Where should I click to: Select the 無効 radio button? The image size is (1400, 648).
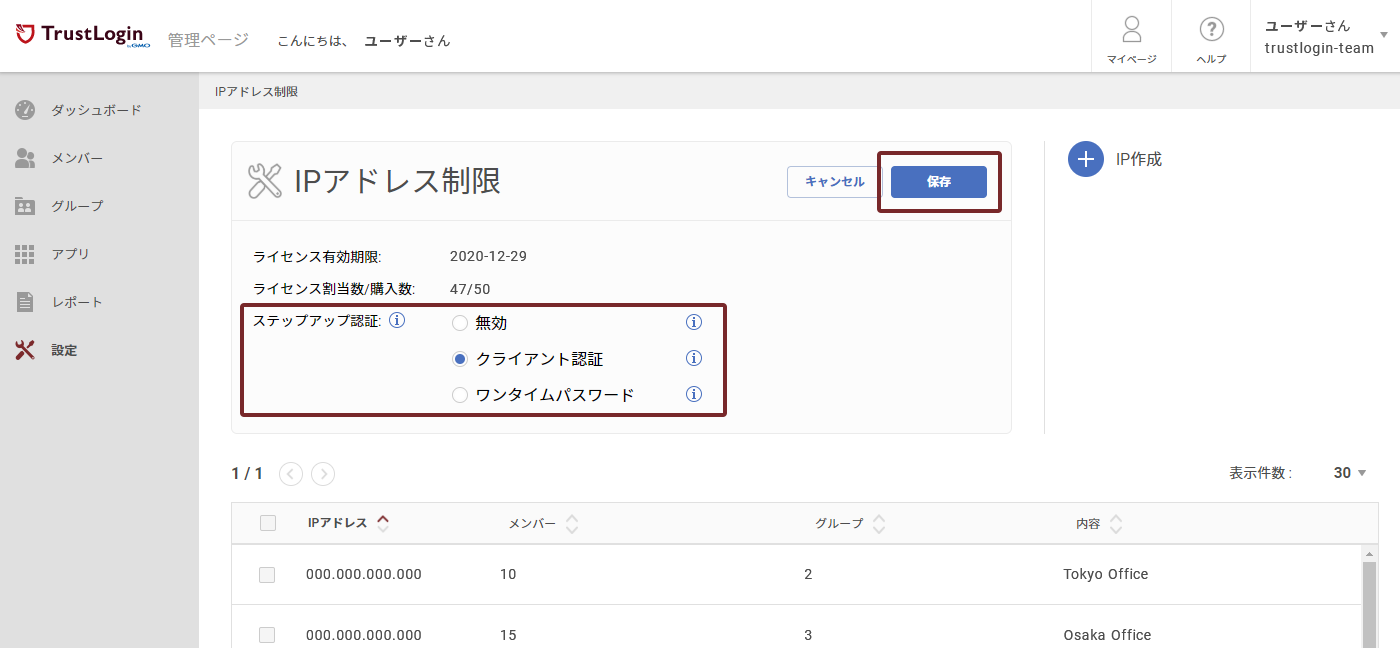tap(460, 323)
